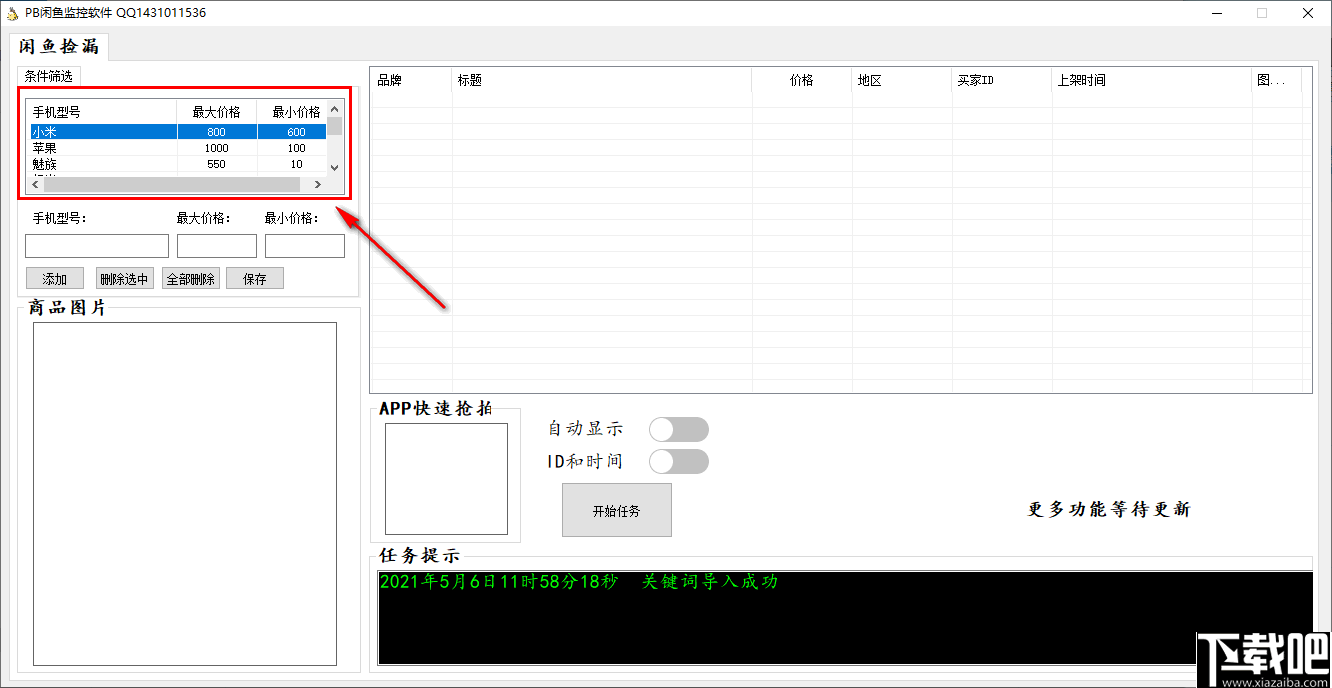The width and height of the screenshot is (1332, 688).
Task: Click the filter list horizontal scrollbar thumb
Action: [172, 185]
